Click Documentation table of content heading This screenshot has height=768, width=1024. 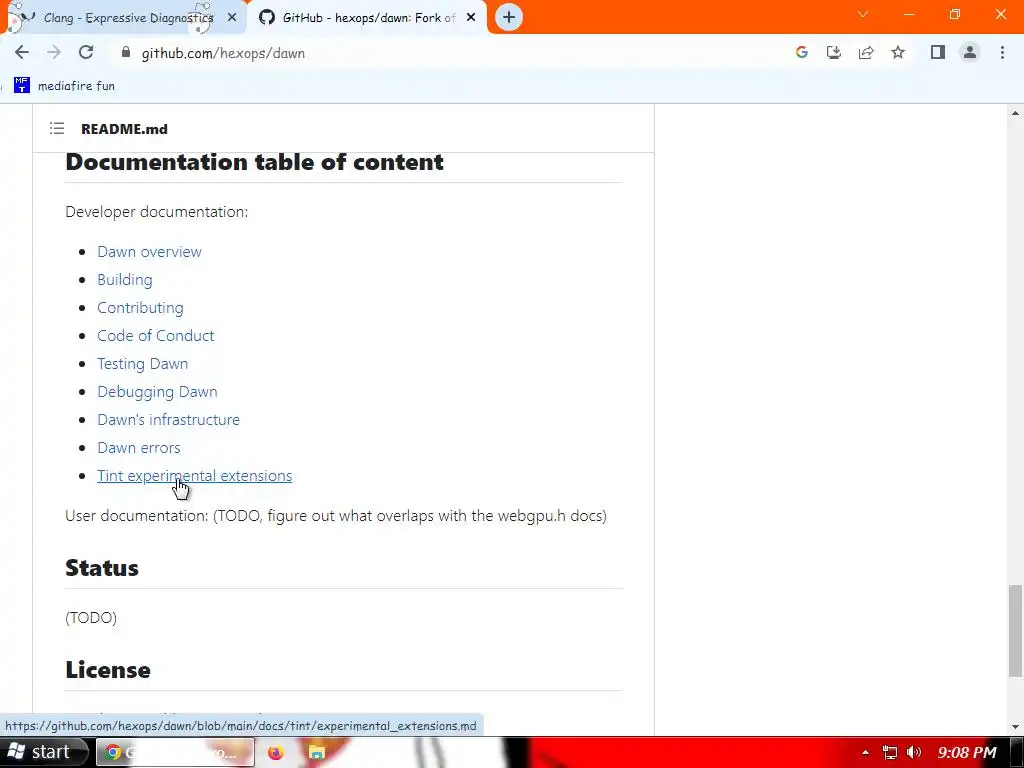[x=254, y=162]
